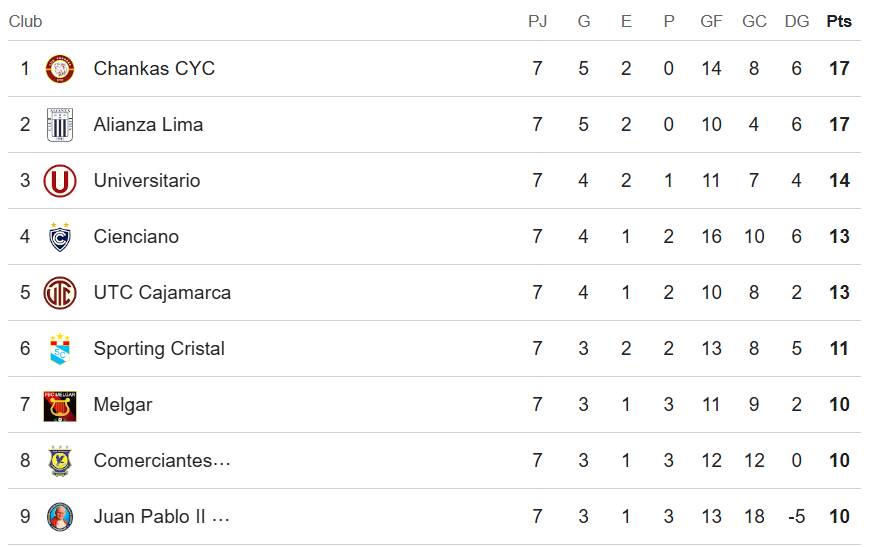870x547 pixels.
Task: Open the Cienciano team name
Action: tap(136, 237)
